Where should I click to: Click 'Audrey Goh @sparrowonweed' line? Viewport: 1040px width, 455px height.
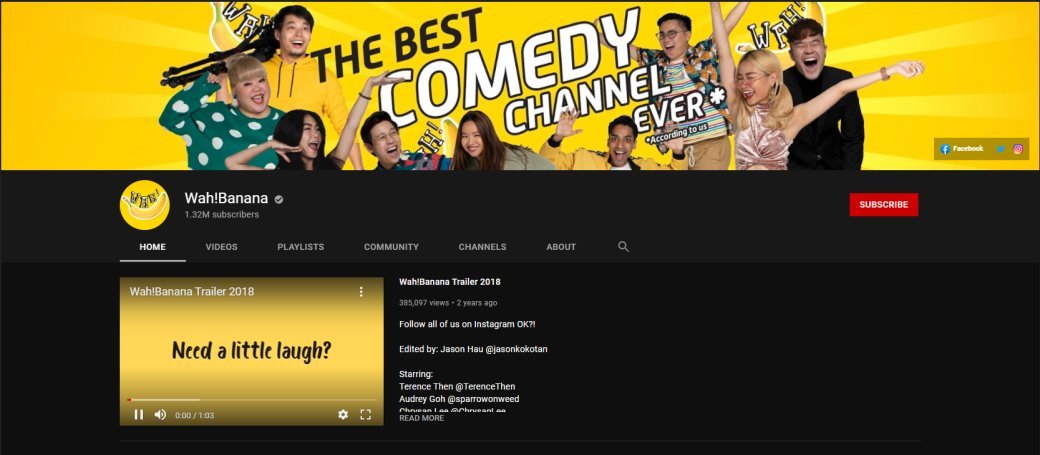pyautogui.click(x=459, y=399)
